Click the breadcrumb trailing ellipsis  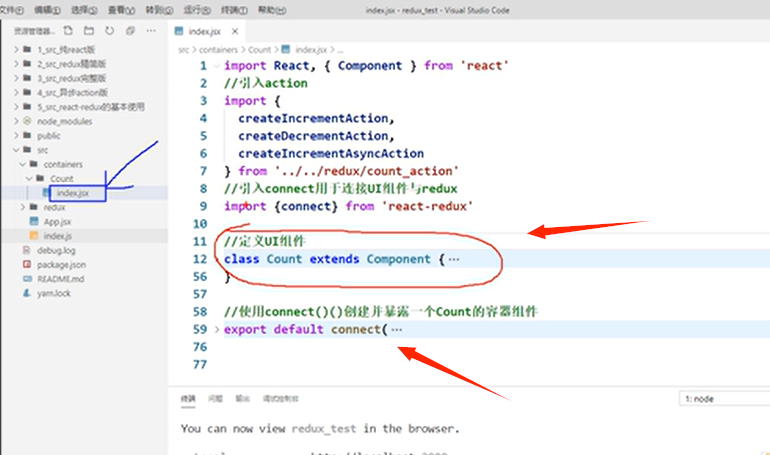point(340,50)
